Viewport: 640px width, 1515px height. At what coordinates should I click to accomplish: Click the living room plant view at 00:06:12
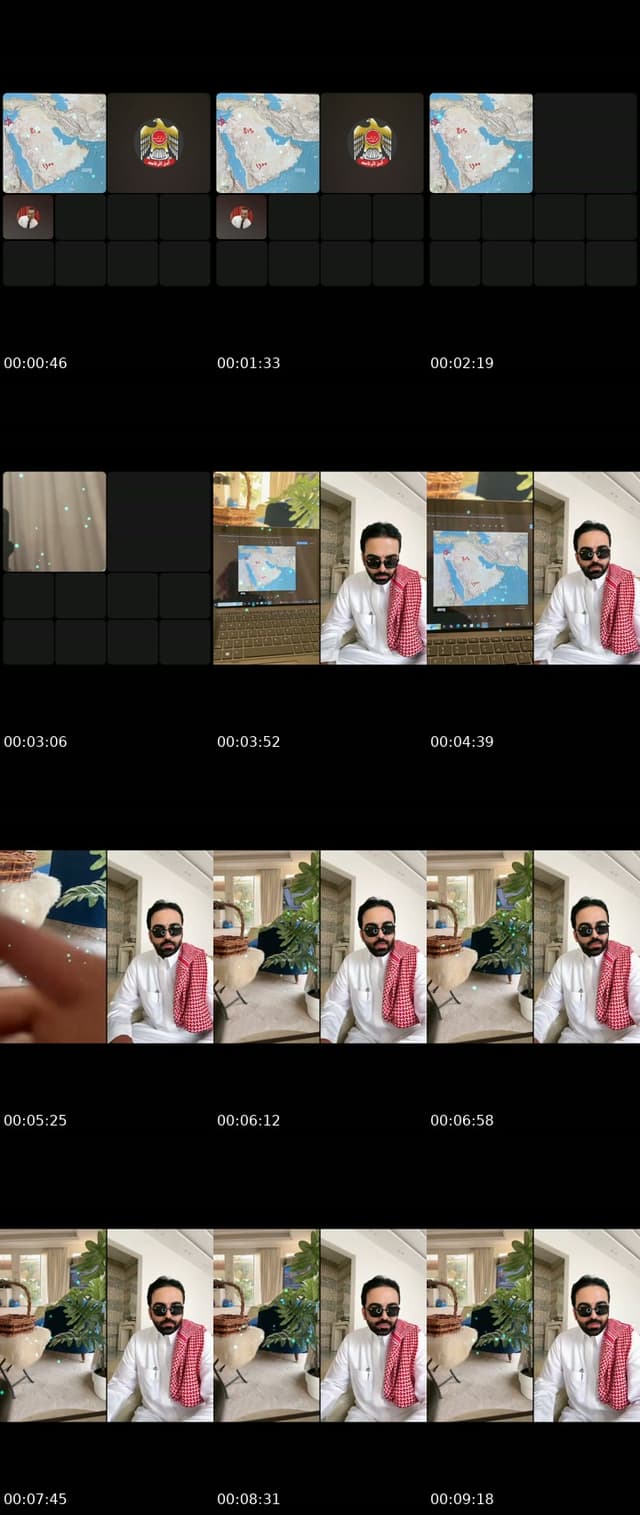point(266,947)
